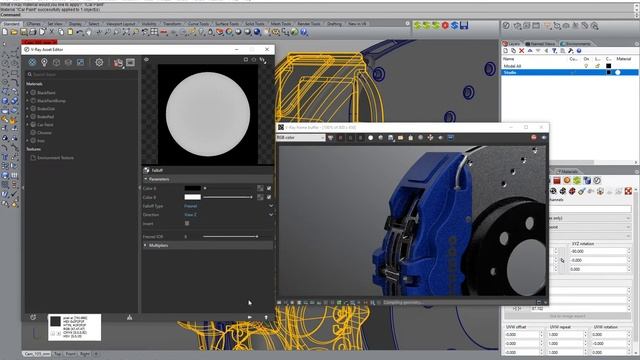Toggle Color B texture checkbox

point(269,197)
